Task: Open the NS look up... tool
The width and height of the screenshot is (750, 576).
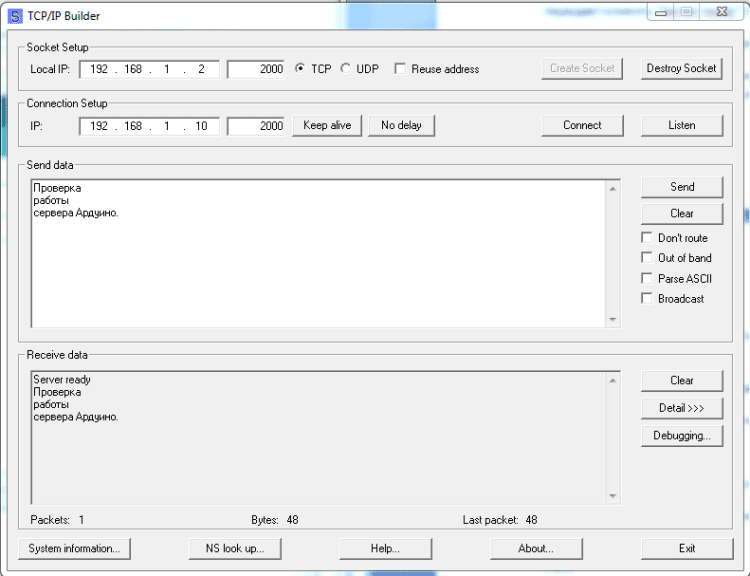Action: click(235, 548)
